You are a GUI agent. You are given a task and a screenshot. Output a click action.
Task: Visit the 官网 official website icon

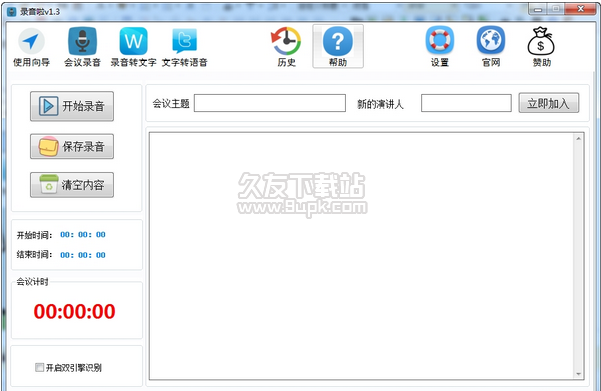(491, 47)
